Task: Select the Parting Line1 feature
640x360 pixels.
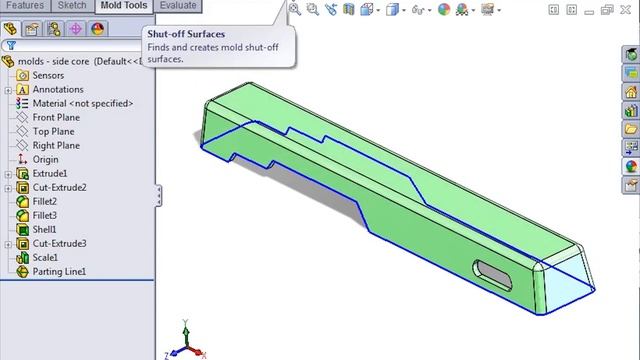Action: point(59,271)
